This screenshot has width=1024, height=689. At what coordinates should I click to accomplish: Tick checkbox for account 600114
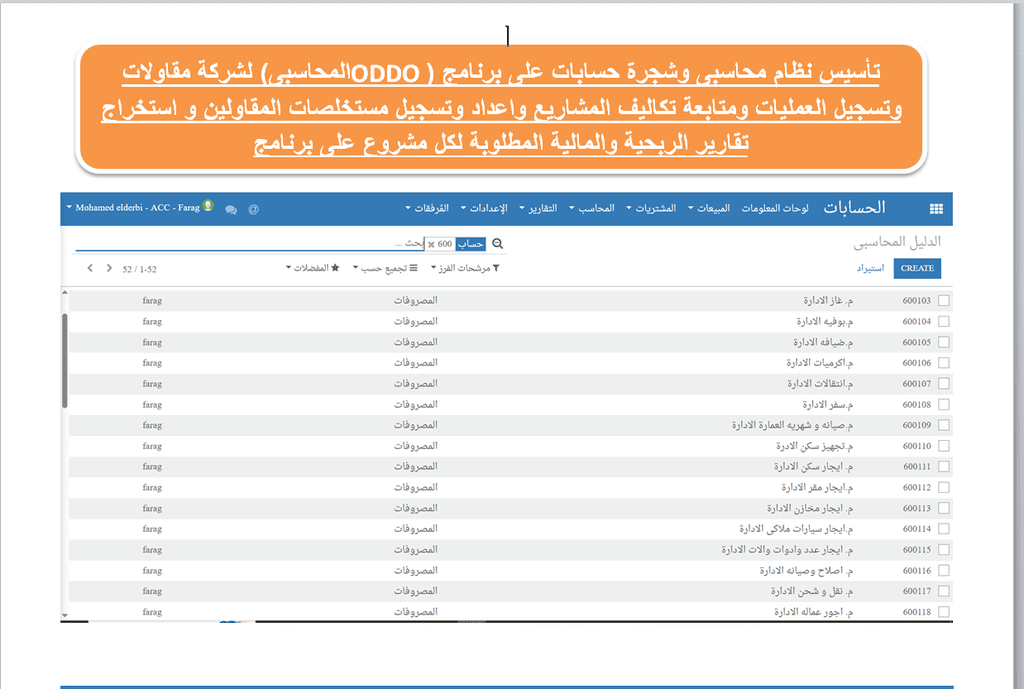click(x=944, y=529)
